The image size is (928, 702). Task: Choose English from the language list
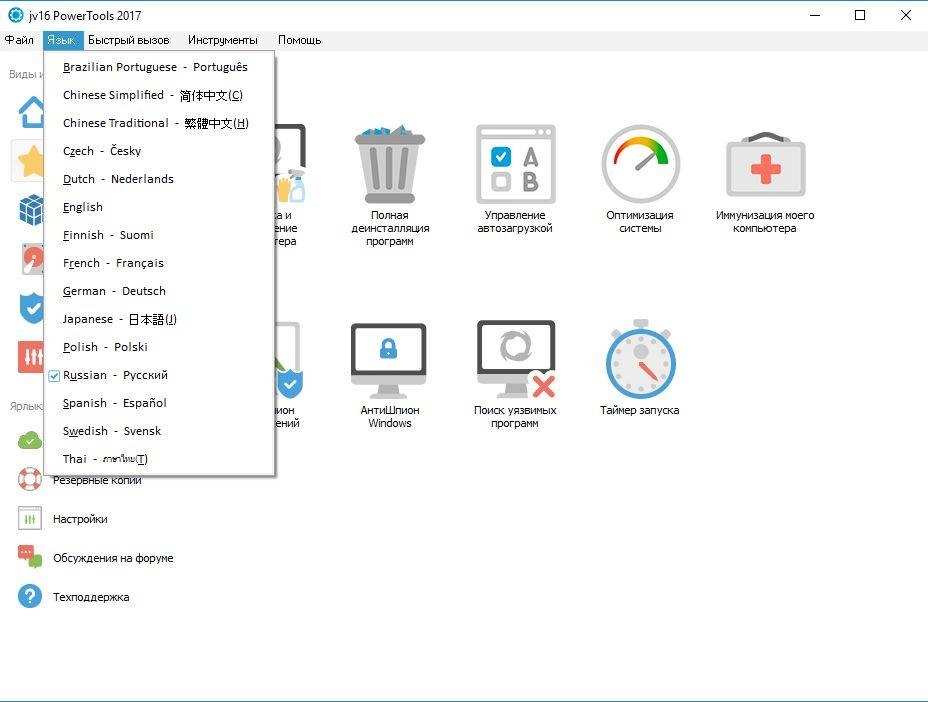[159, 207]
